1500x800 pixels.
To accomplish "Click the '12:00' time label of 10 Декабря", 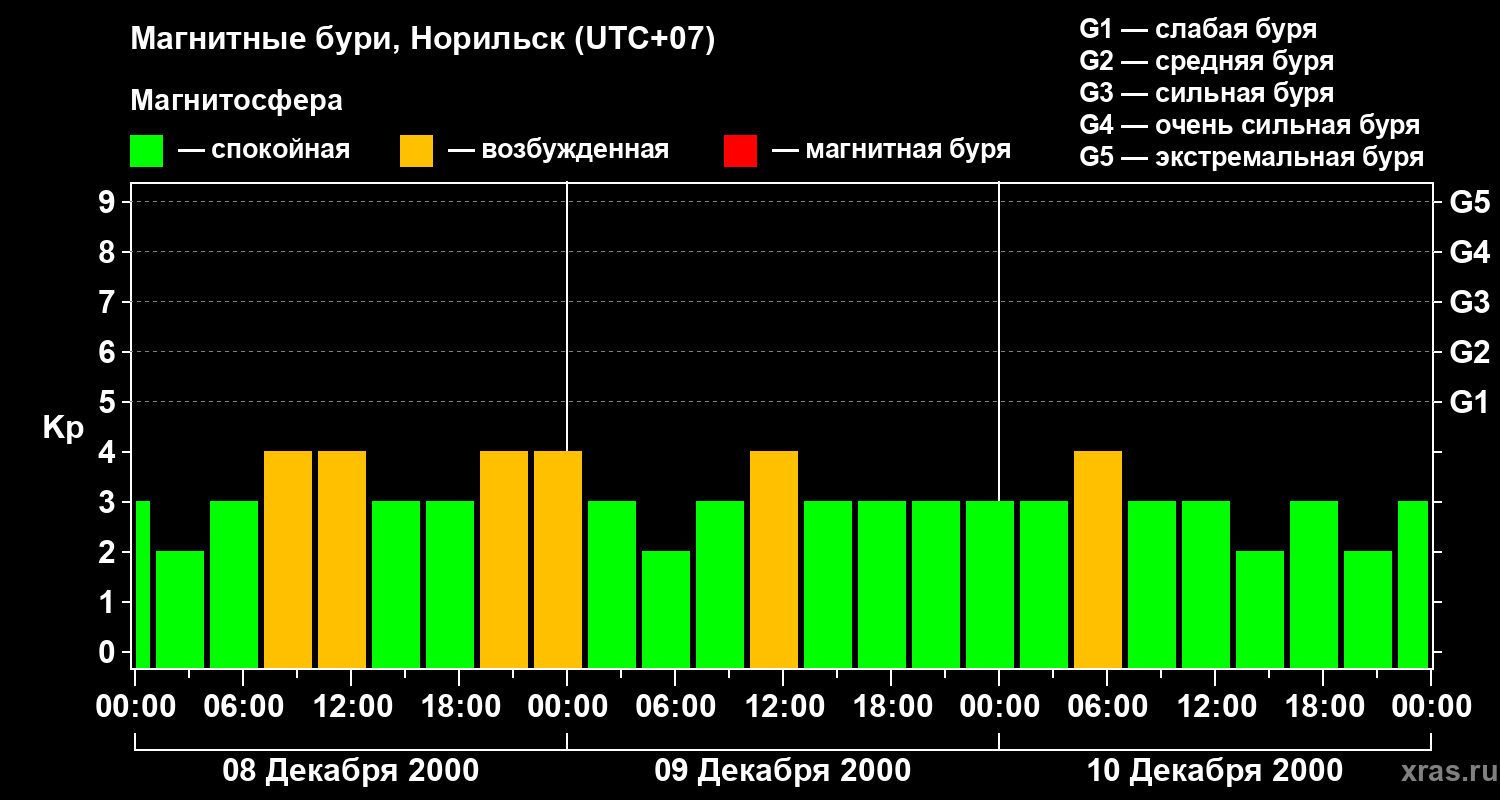I will [1215, 707].
